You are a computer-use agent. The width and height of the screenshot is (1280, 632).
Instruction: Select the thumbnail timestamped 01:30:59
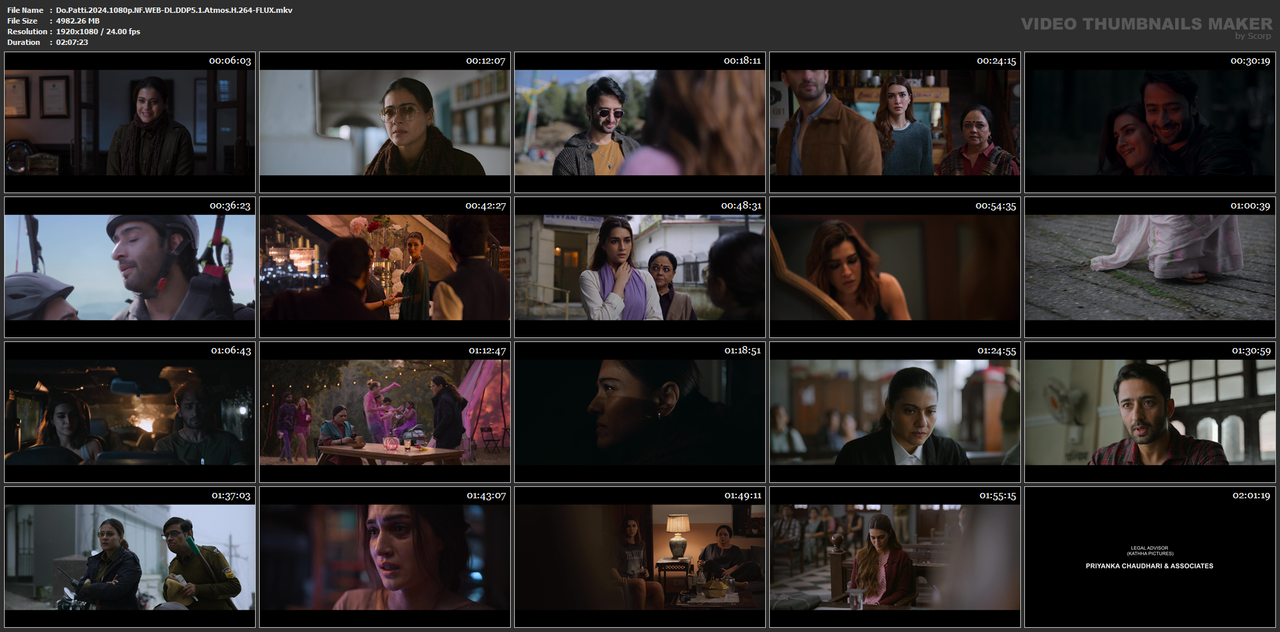[1150, 412]
